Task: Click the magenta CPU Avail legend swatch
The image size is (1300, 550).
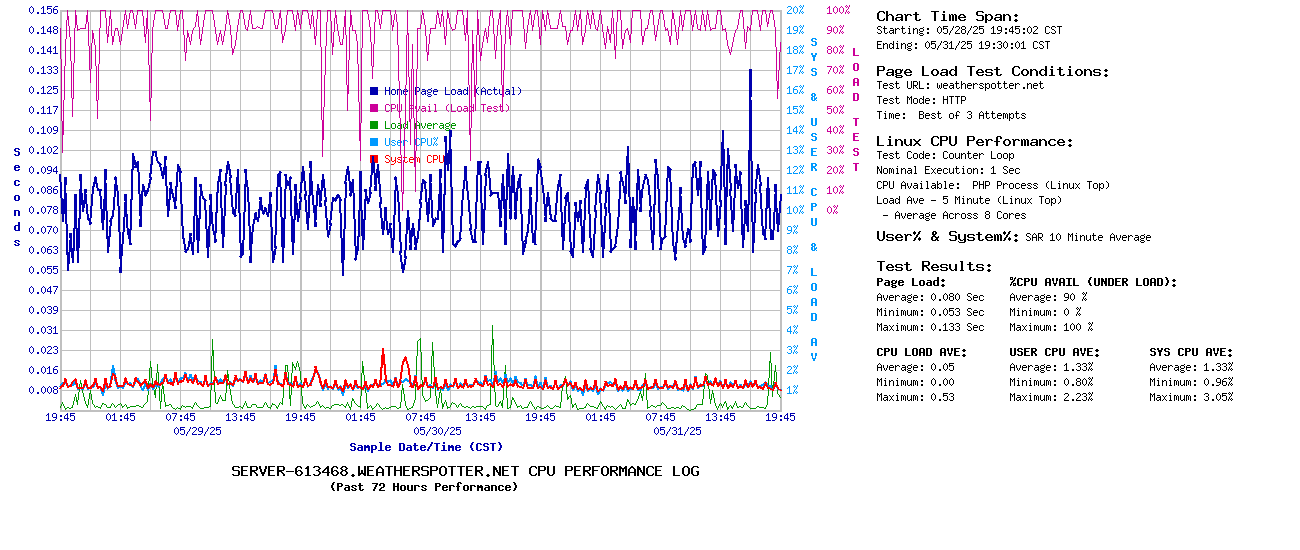Action: click(374, 108)
